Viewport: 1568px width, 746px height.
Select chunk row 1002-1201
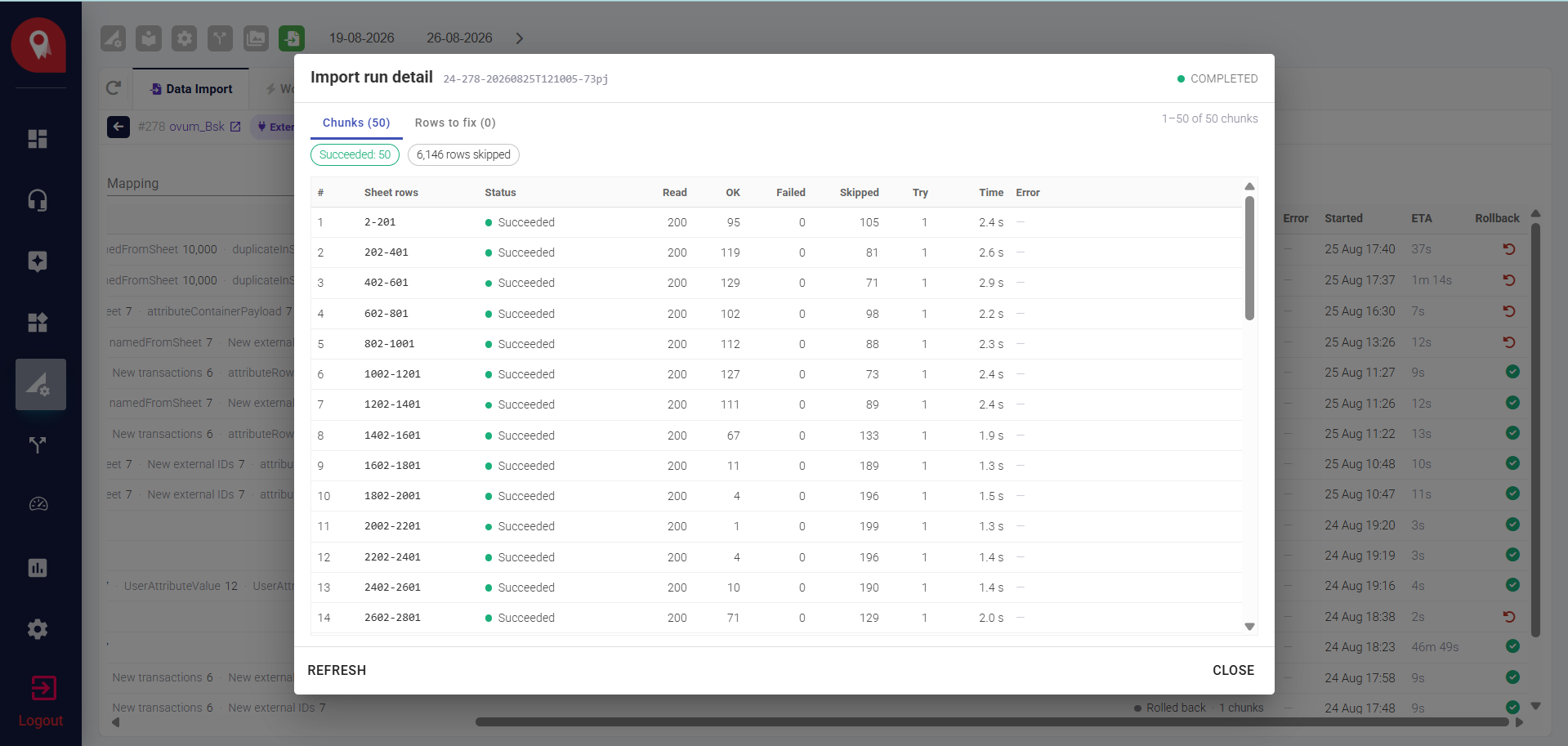(x=776, y=374)
